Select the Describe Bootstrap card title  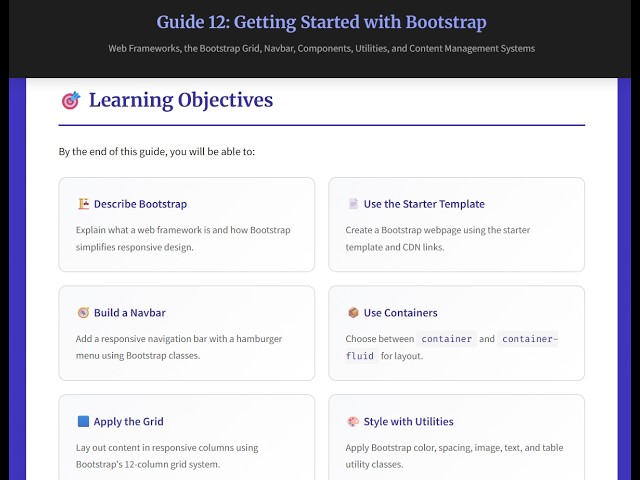coord(140,204)
